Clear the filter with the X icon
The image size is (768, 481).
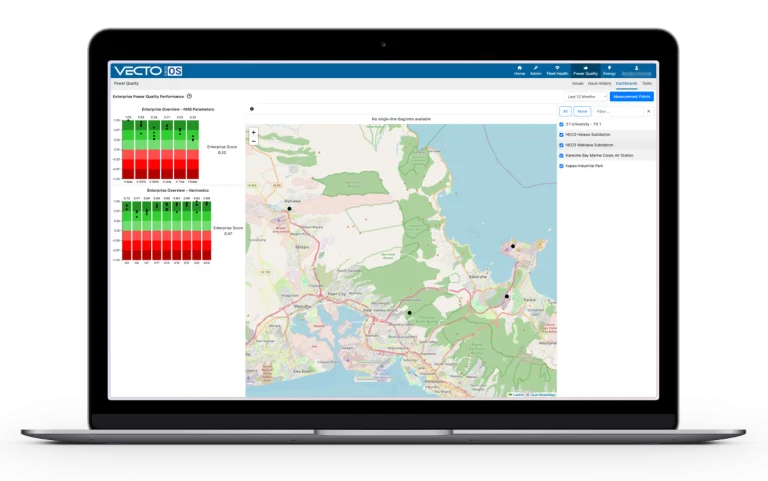pos(648,111)
